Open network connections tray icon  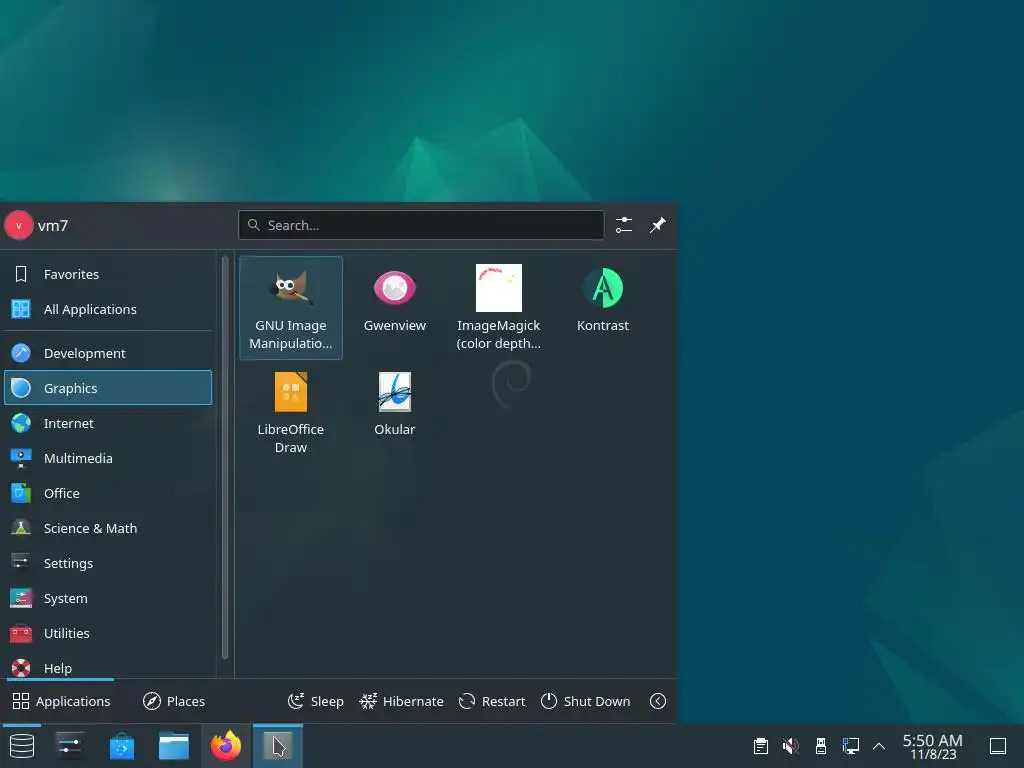(851, 746)
